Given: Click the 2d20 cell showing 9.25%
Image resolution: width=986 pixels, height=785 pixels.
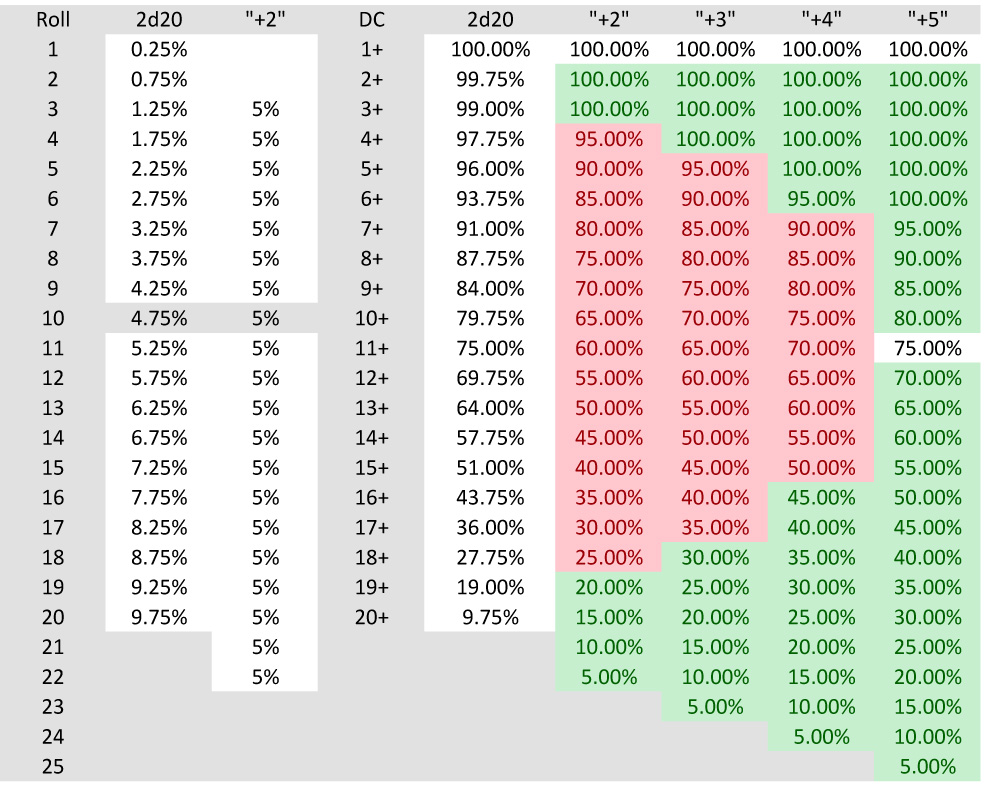Looking at the screenshot, I should click(x=158, y=587).
